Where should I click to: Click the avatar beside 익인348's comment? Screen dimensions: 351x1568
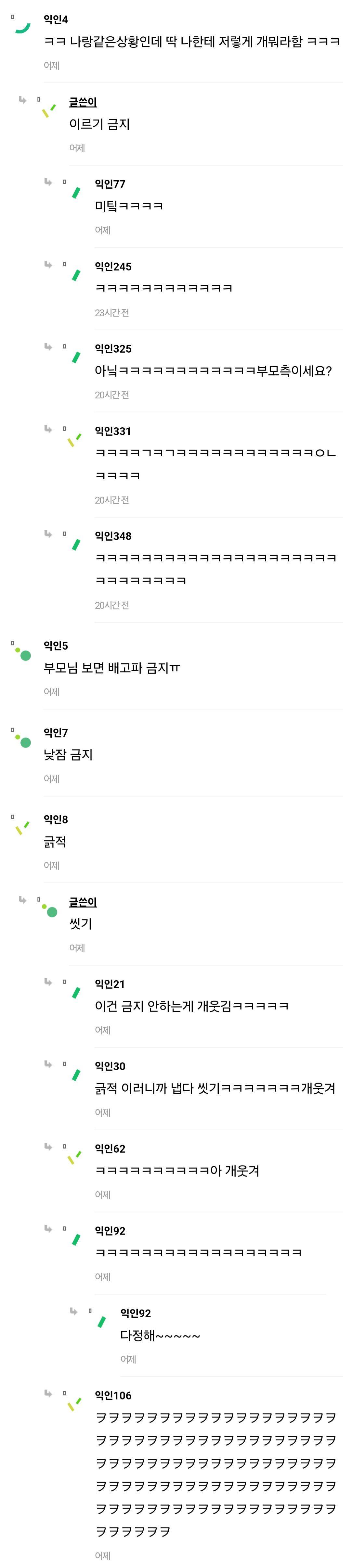[75, 544]
